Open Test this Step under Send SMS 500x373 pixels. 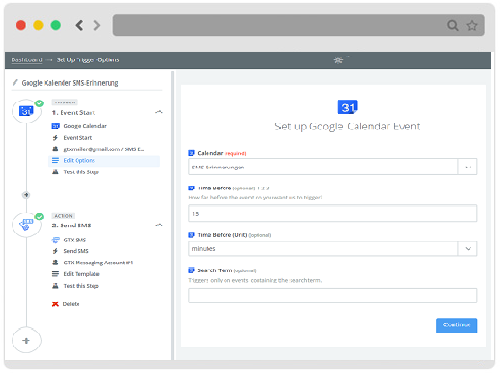click(x=81, y=286)
